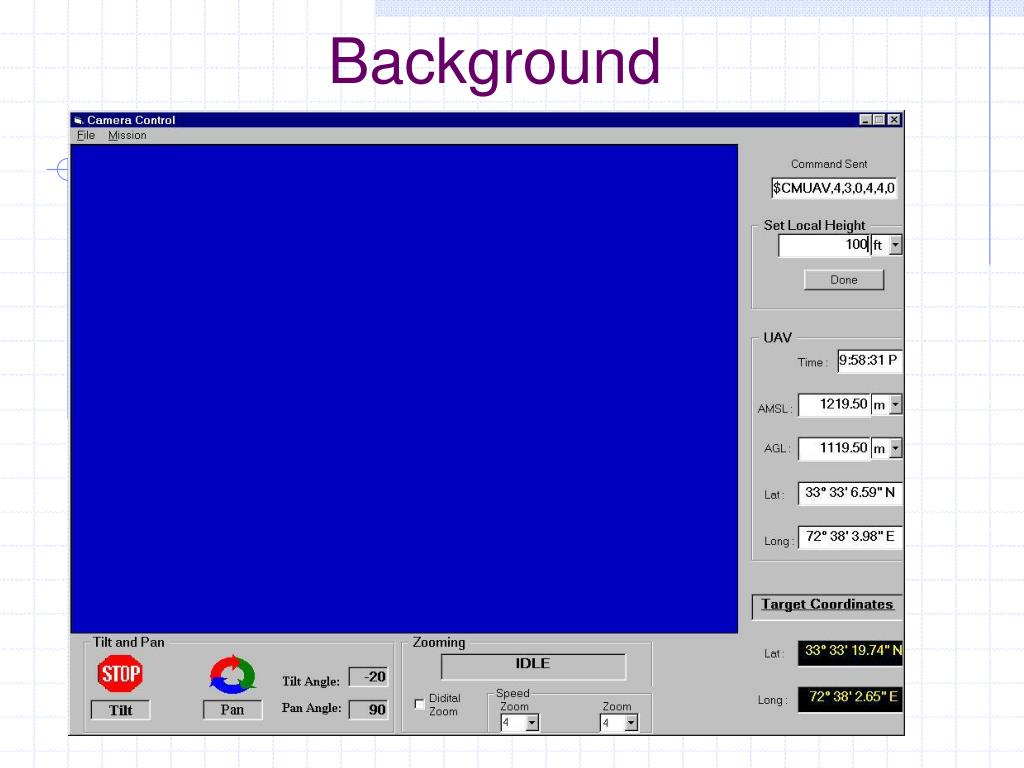This screenshot has width=1024, height=768.
Task: Open the File menu
Action: point(86,135)
